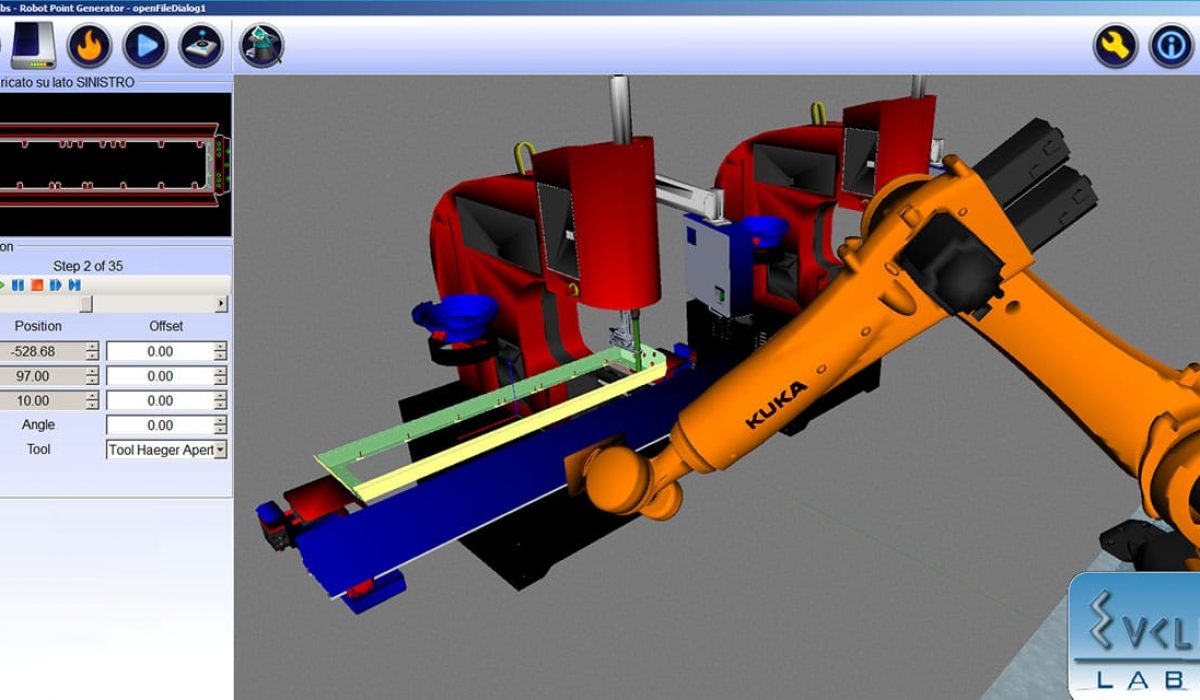The width and height of the screenshot is (1200, 700).
Task: Open the Tool Haeger dropdown
Action: [x=167, y=450]
